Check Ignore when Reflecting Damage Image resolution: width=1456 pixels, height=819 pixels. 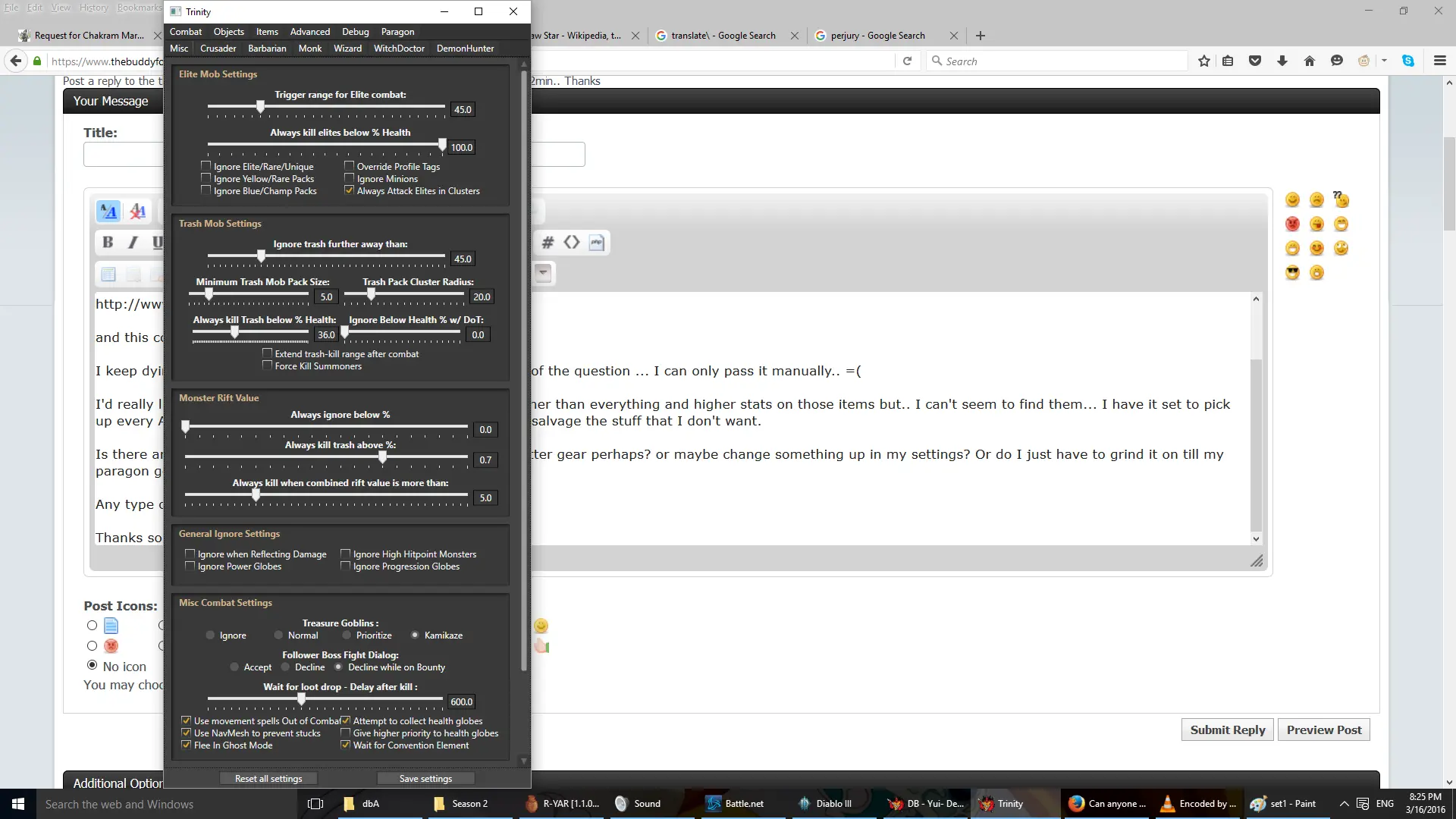[x=190, y=554]
